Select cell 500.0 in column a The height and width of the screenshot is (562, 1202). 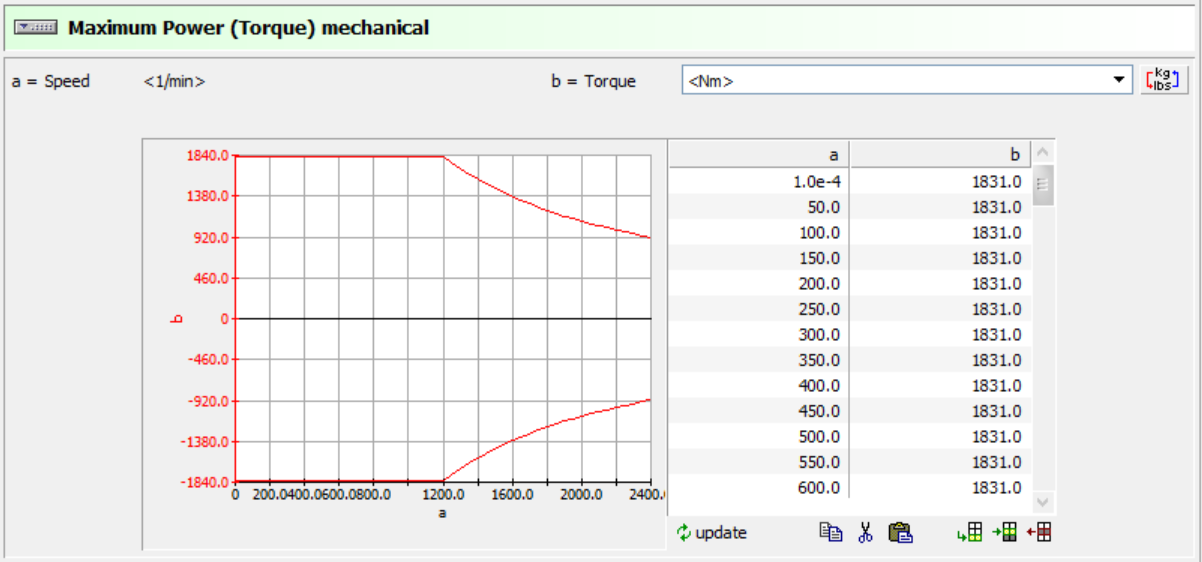759,436
